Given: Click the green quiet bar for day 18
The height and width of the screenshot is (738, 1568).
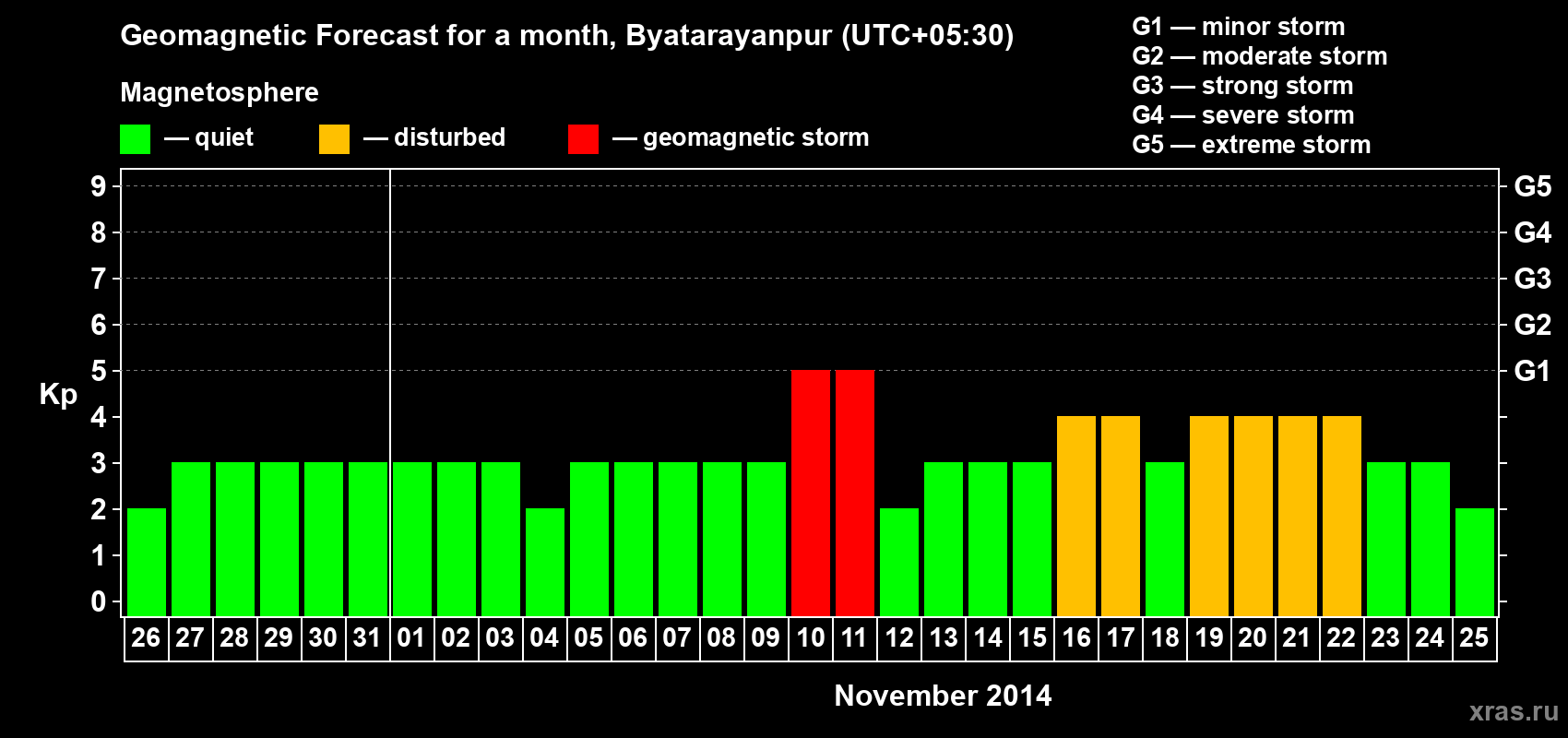Looking at the screenshot, I should [1165, 539].
